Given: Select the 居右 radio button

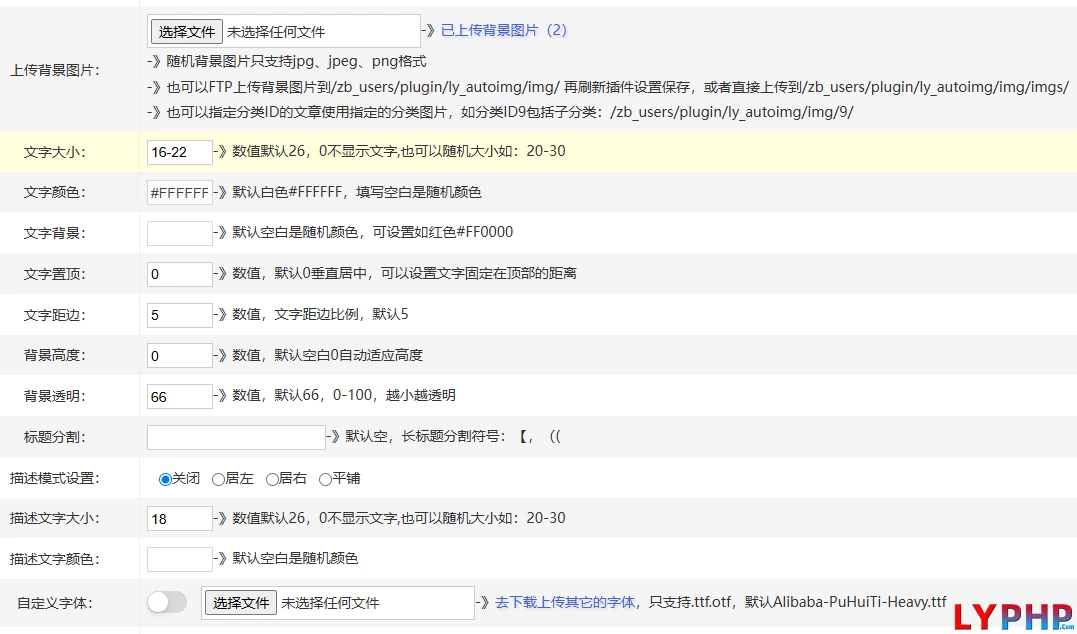Looking at the screenshot, I should (271, 479).
